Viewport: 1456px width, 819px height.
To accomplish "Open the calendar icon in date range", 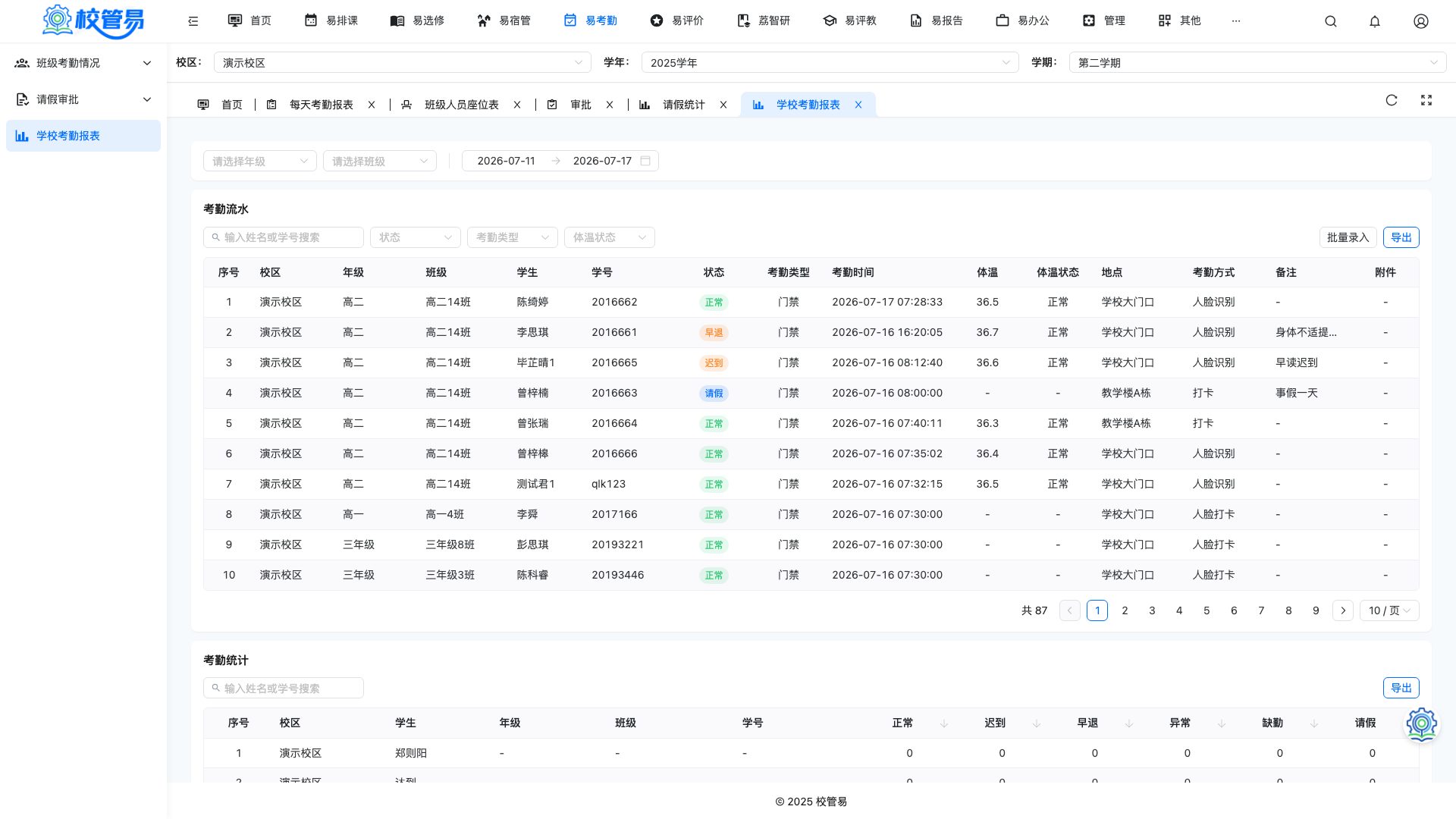I will 645,161.
